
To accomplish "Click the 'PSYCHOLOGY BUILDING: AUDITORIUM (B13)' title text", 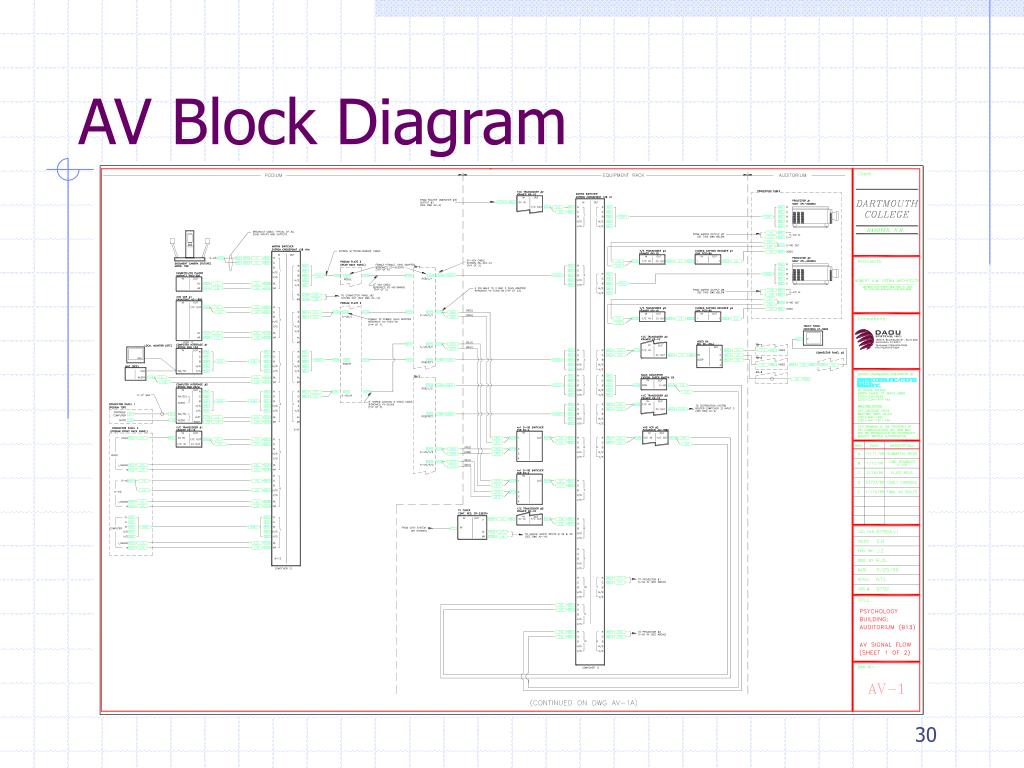I will (886, 619).
